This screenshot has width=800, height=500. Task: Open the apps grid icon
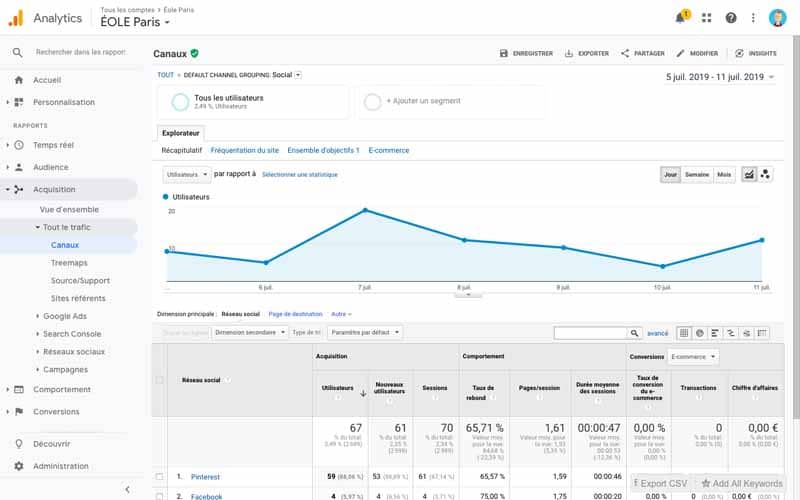pos(706,18)
